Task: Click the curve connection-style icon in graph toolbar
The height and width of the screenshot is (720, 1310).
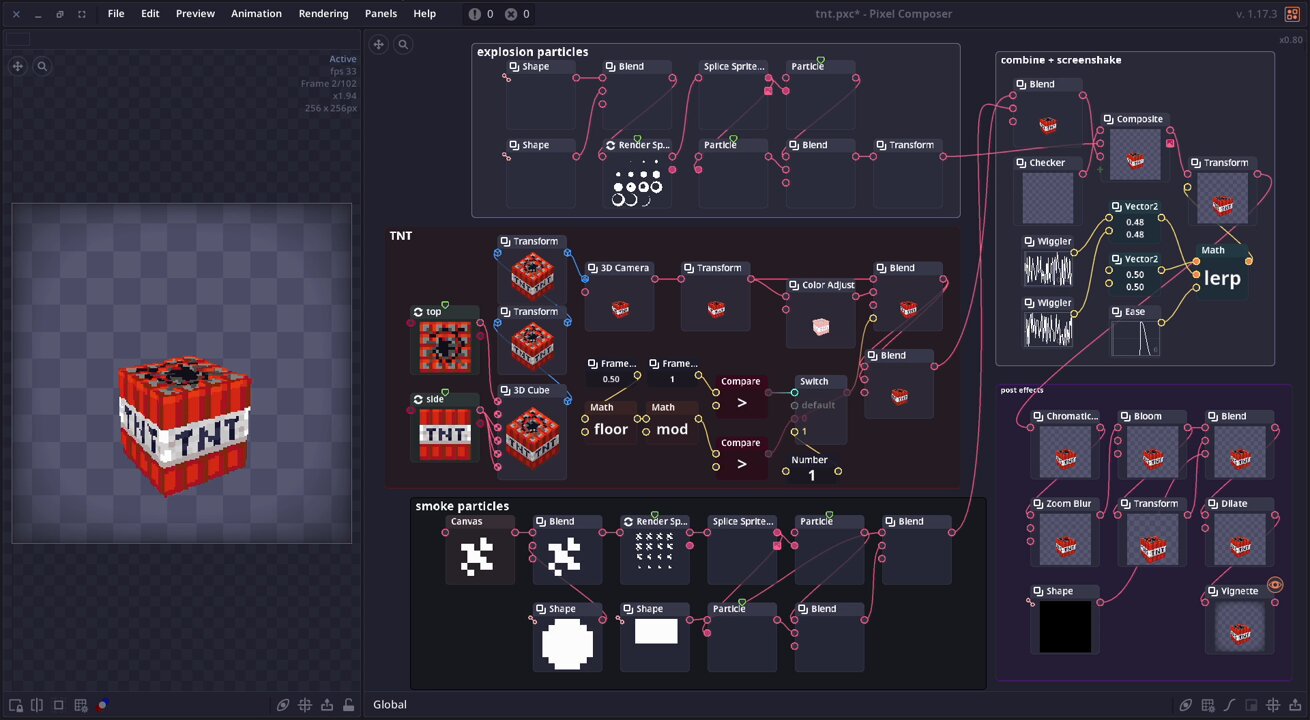Action: [1229, 705]
